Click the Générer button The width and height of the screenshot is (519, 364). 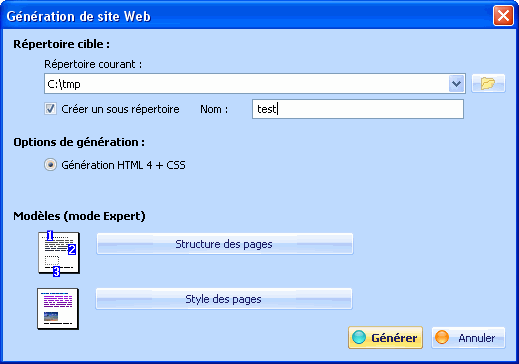tap(385, 338)
